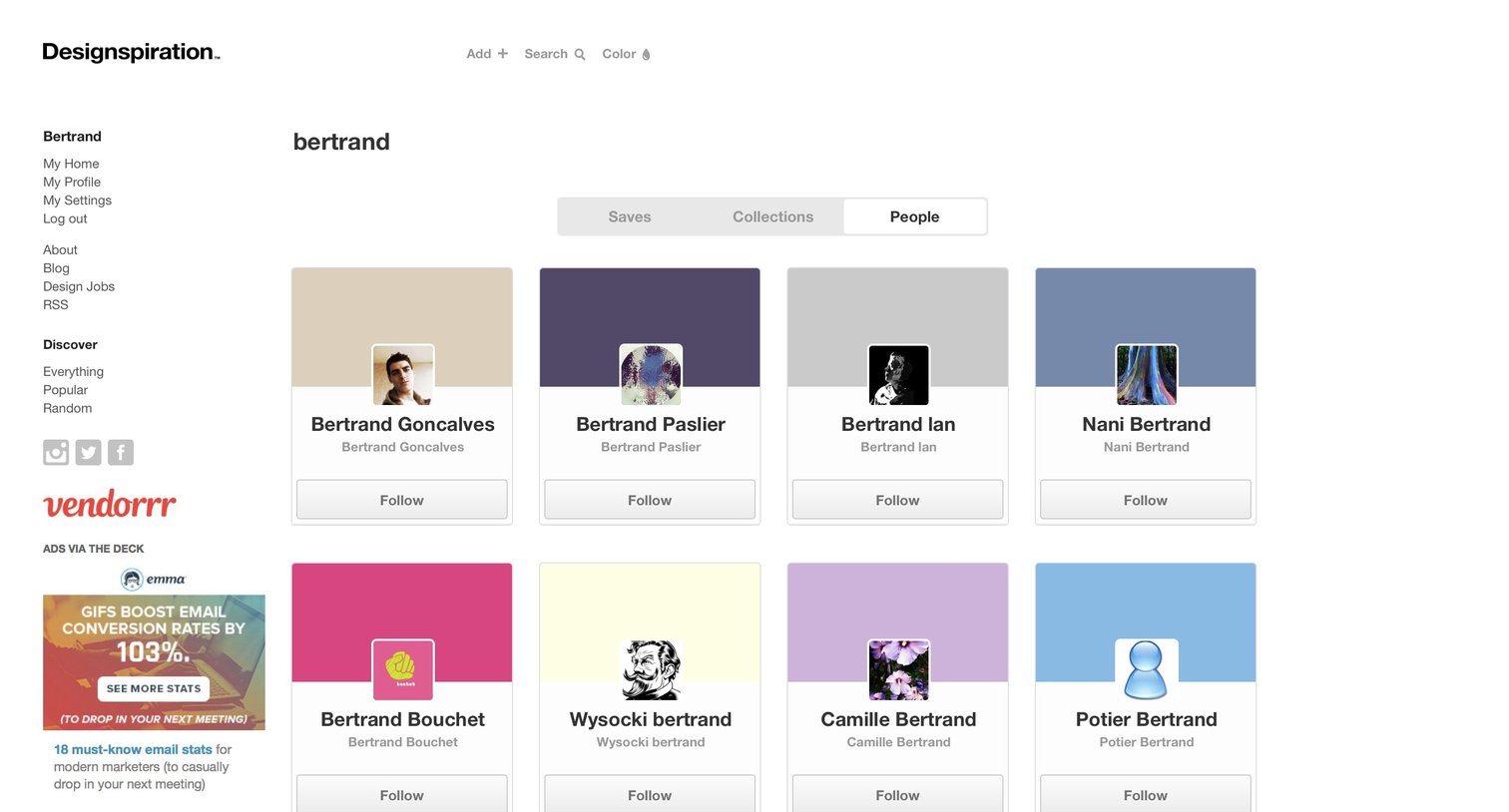Click the Log out link

pos(65,218)
